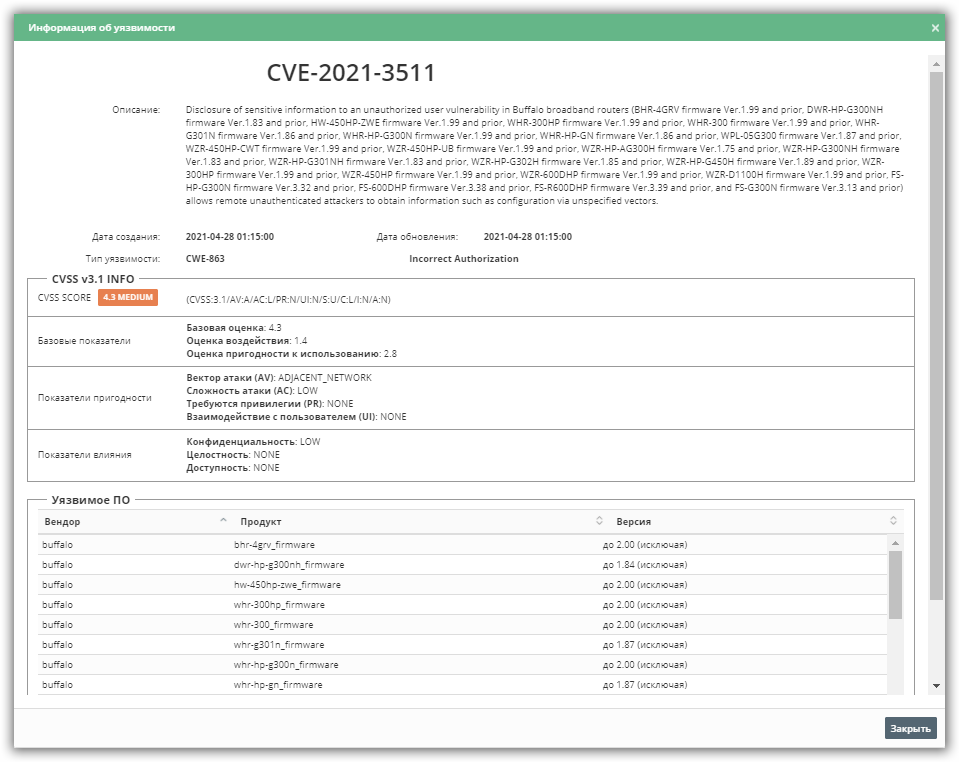Click the Информация об уязвимости title bar text

click(x=102, y=28)
